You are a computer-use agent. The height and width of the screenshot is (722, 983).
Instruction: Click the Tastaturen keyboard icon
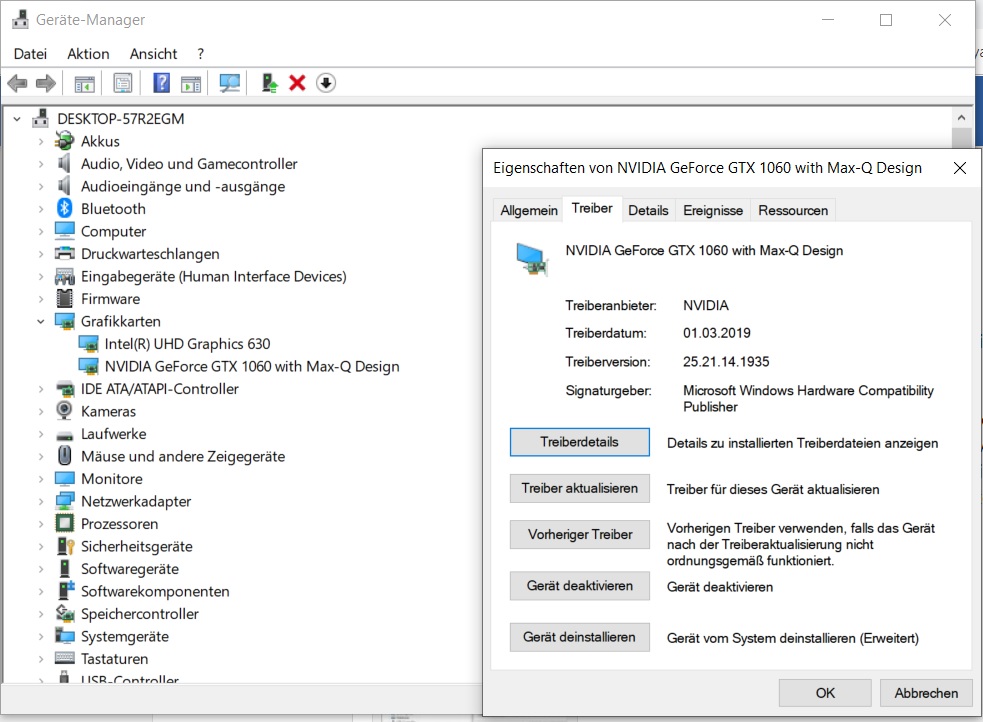(x=65, y=657)
